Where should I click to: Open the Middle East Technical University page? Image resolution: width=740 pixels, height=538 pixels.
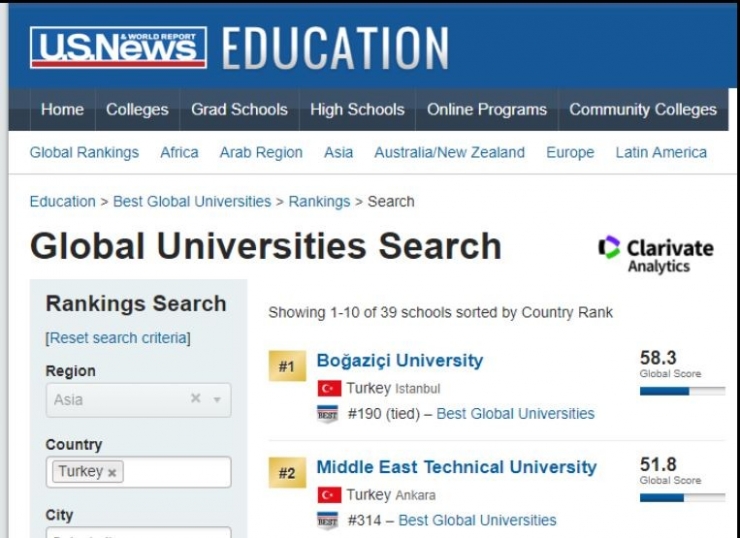(456, 467)
